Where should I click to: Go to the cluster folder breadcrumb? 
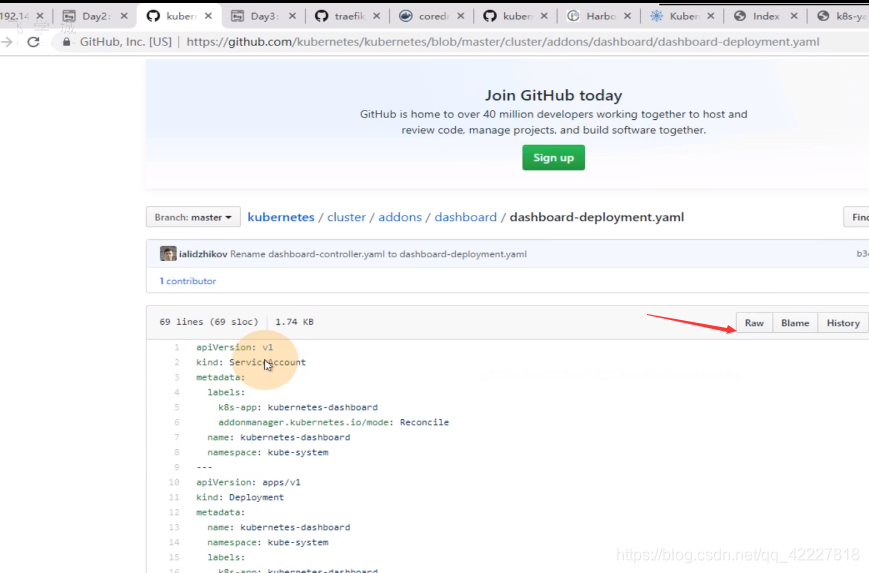[346, 217]
